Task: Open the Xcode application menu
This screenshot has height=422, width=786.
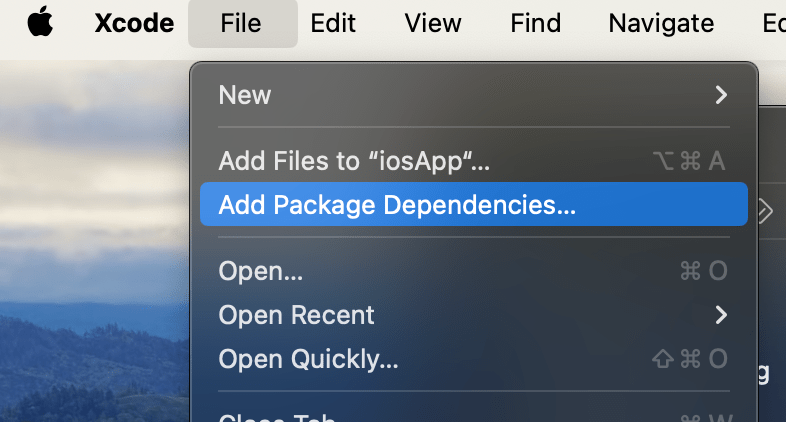Action: tap(134, 23)
